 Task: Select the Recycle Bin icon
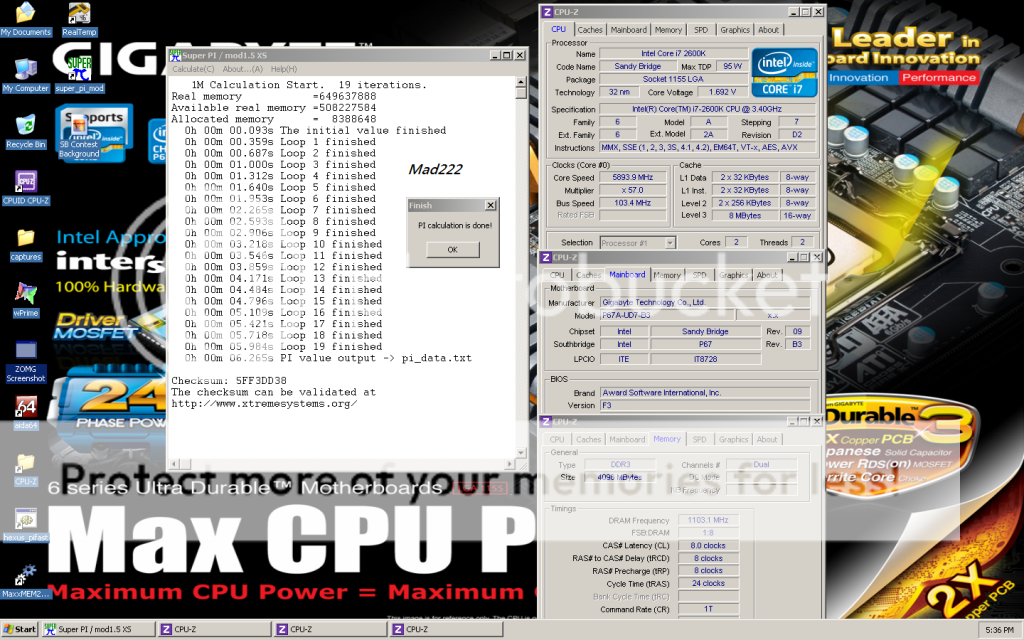click(25, 131)
